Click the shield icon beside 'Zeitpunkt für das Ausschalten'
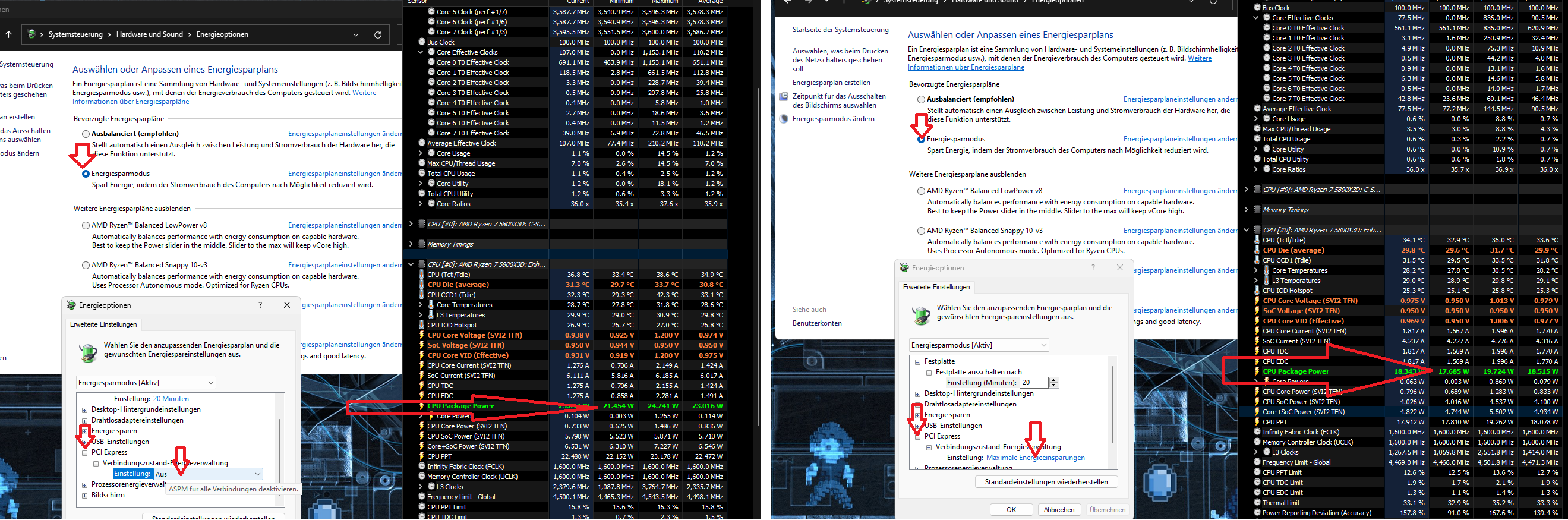Image resolution: width=1568 pixels, height=520 pixels. (784, 96)
